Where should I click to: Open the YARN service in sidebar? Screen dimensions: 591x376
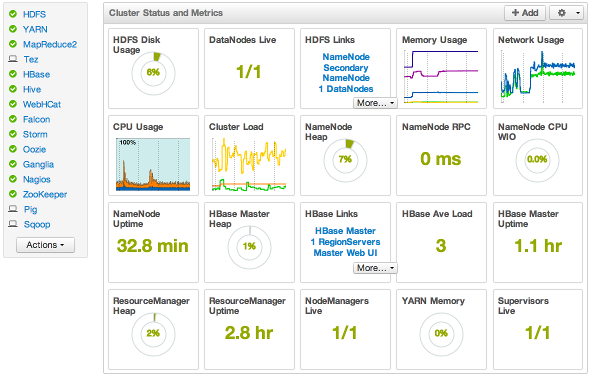35,29
